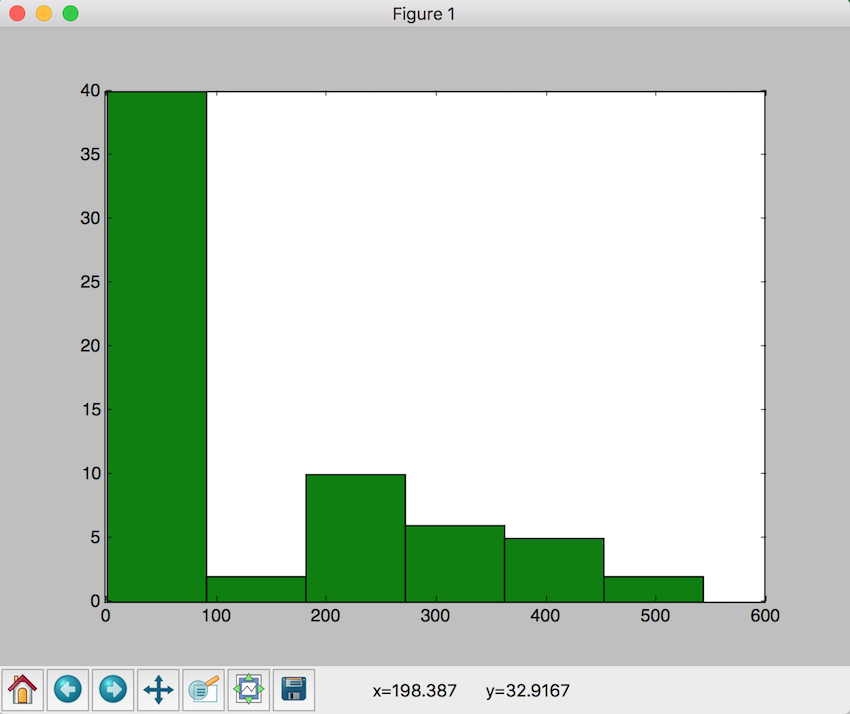Click the y-axis label 10
The height and width of the screenshot is (714, 850).
[91, 473]
